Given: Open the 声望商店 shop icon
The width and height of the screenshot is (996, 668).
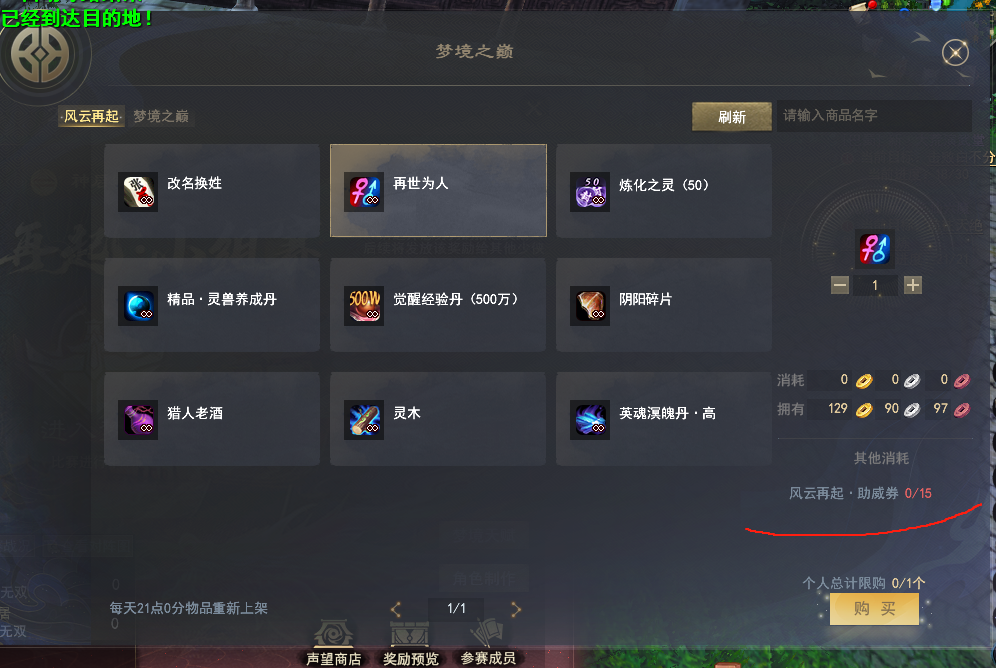Looking at the screenshot, I should (x=333, y=636).
